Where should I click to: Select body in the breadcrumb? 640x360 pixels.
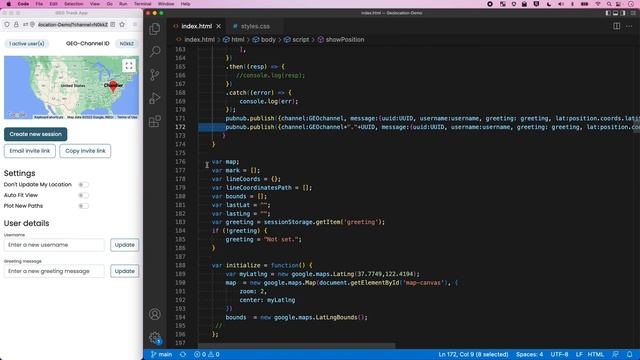264,40
